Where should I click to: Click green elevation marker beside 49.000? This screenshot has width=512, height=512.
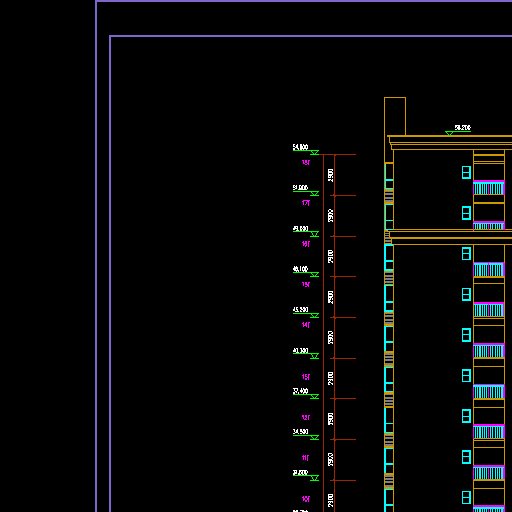coord(314,234)
